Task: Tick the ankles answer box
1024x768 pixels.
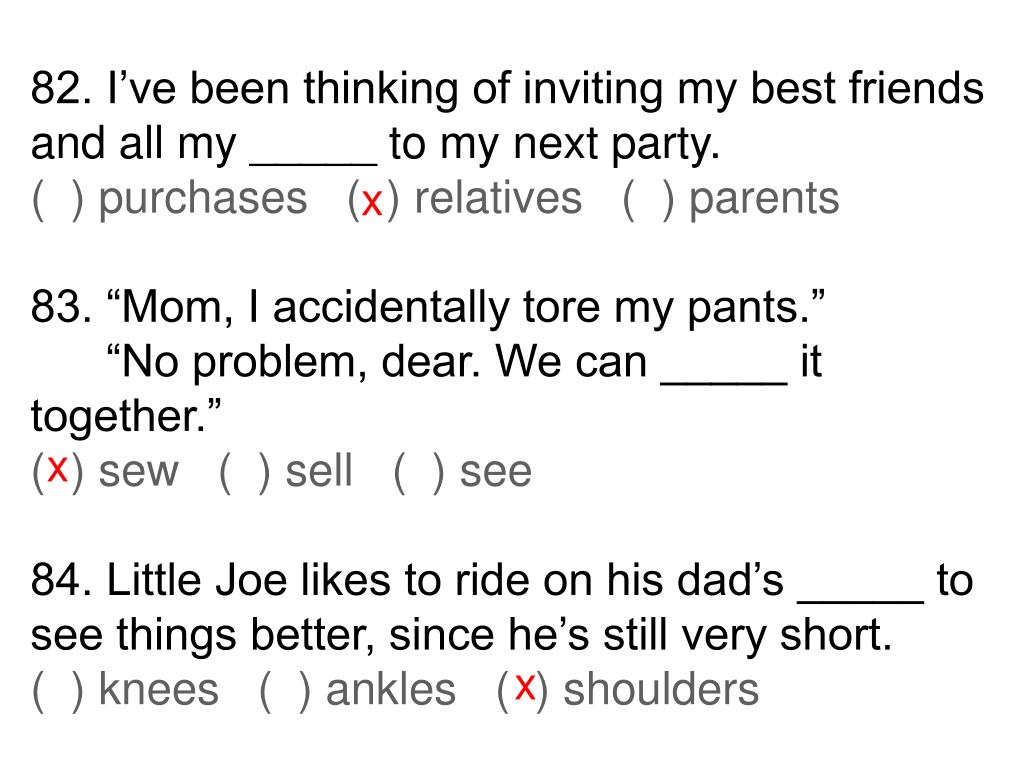Action: [285, 691]
